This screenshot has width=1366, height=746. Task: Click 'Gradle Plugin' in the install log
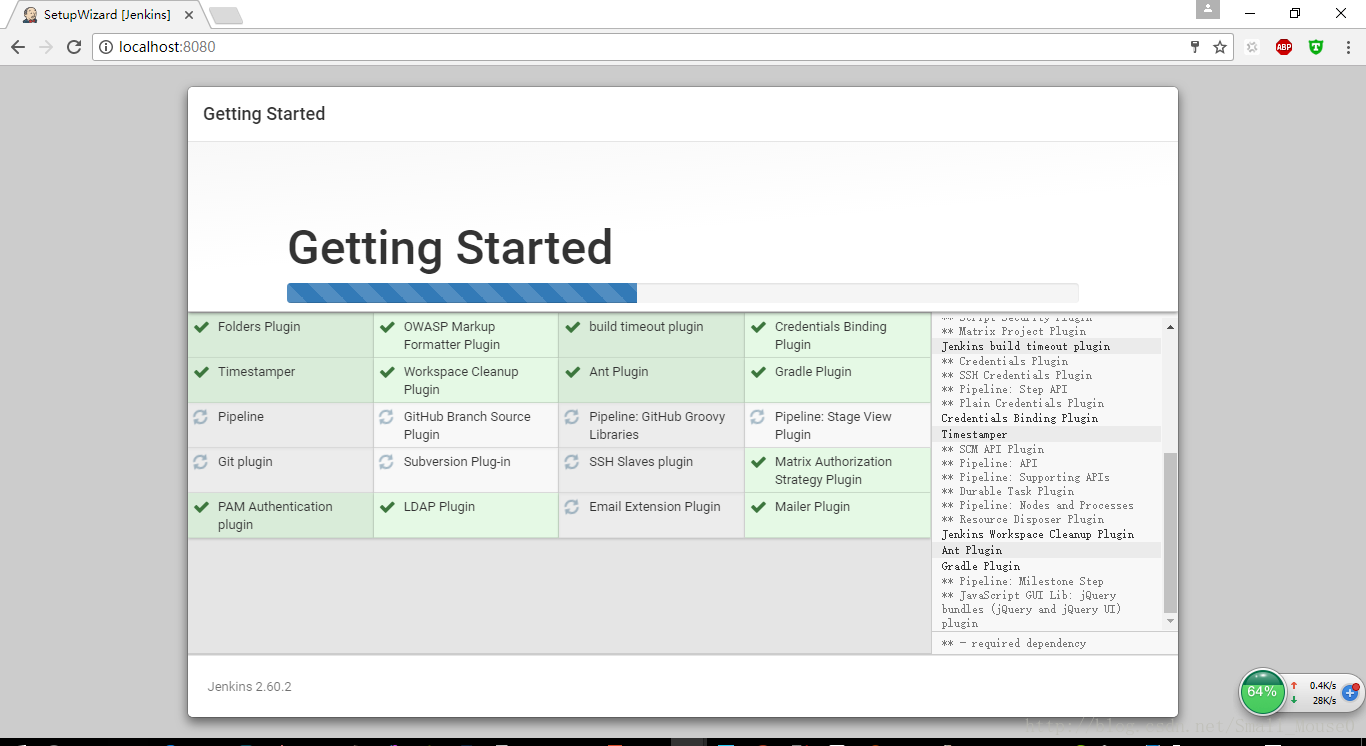click(x=981, y=566)
